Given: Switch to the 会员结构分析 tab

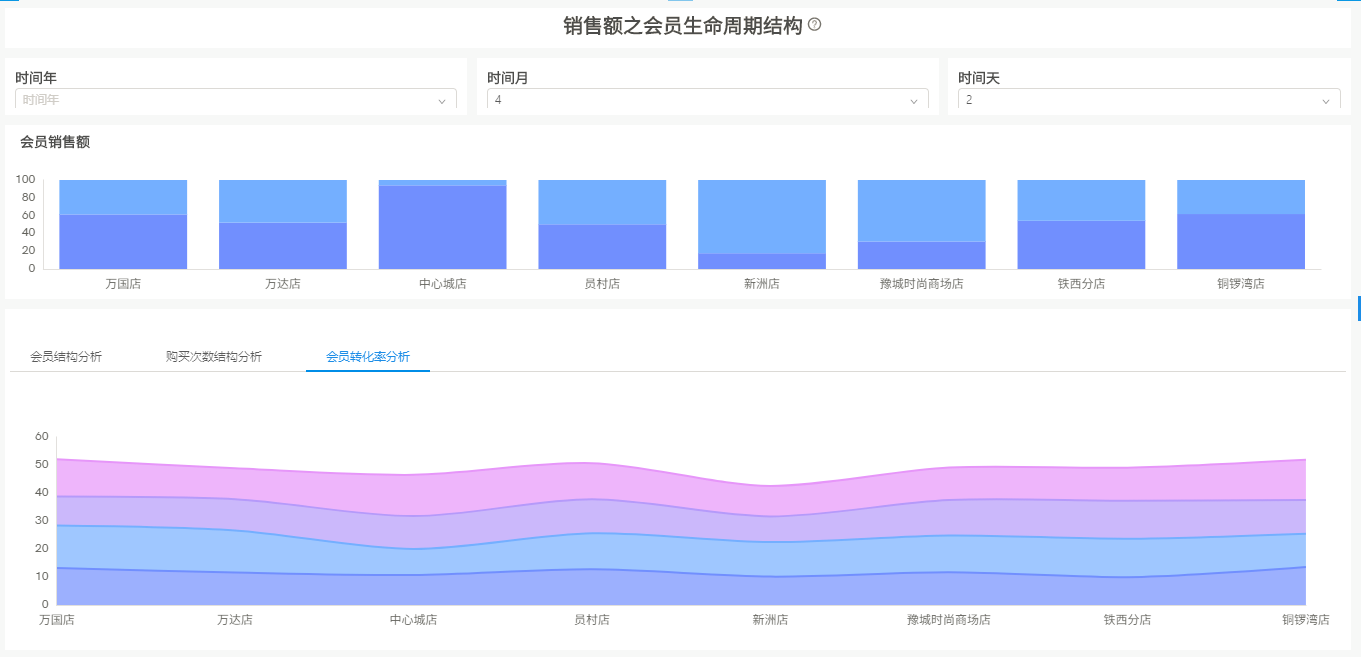Looking at the screenshot, I should click(66, 356).
